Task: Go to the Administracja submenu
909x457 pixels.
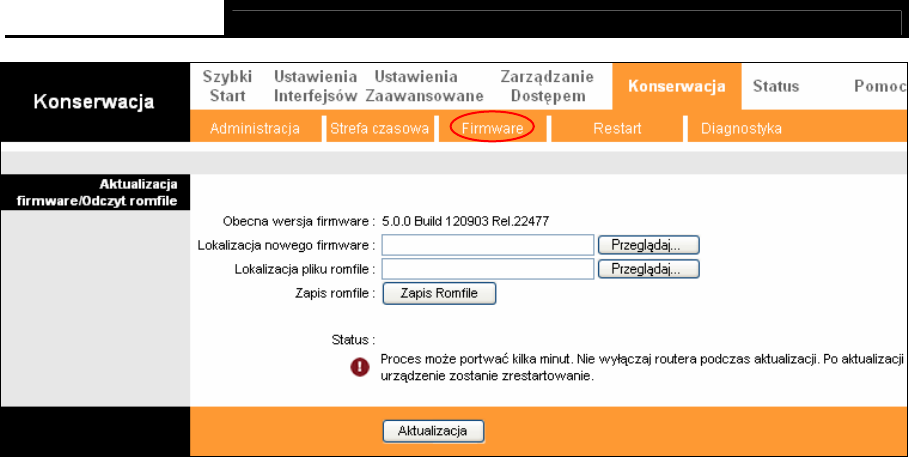Action: 254,128
